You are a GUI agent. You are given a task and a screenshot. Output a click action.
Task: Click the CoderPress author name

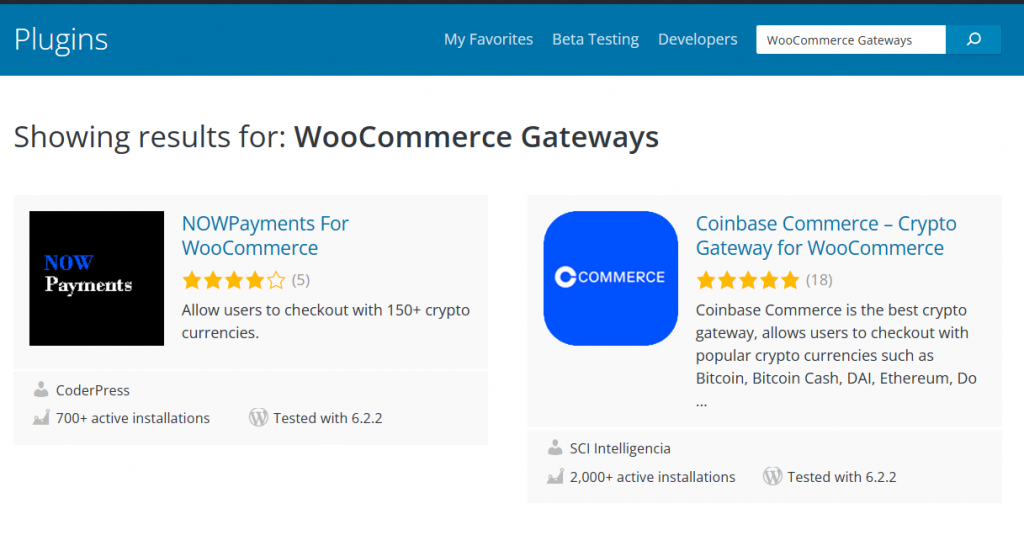pos(93,390)
